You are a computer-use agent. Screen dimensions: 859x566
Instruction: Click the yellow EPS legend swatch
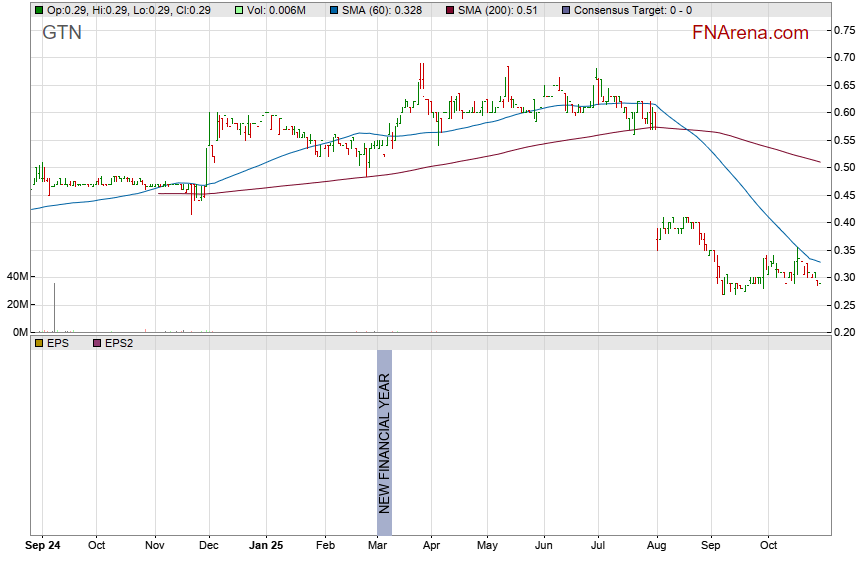[x=39, y=343]
